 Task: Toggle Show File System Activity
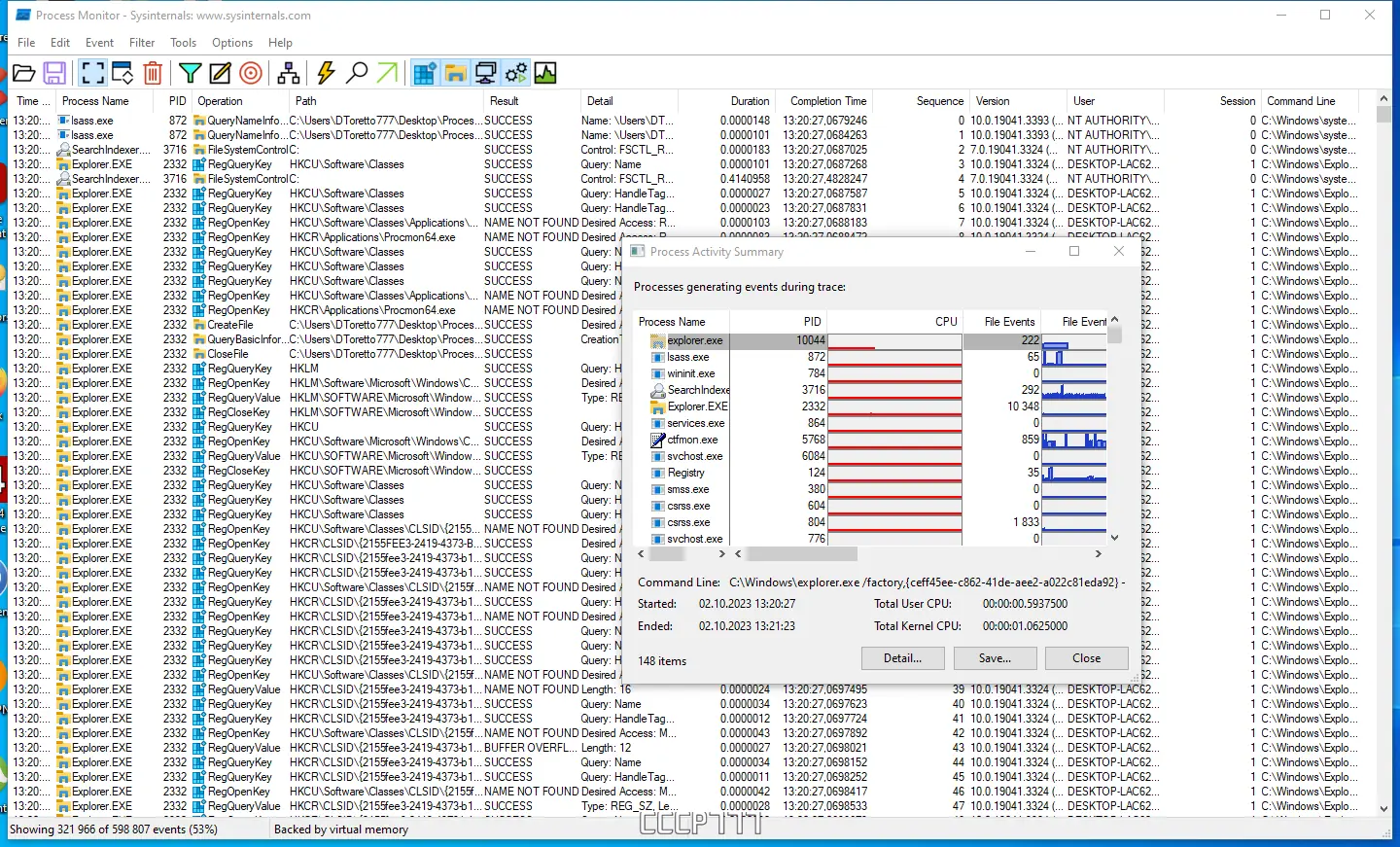(455, 73)
